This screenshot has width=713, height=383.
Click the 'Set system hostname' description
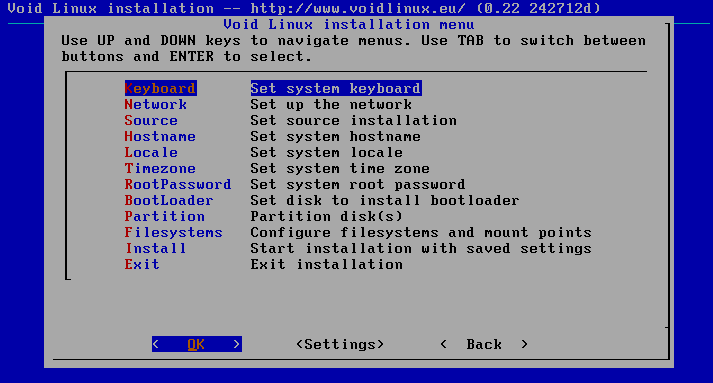click(x=336, y=136)
